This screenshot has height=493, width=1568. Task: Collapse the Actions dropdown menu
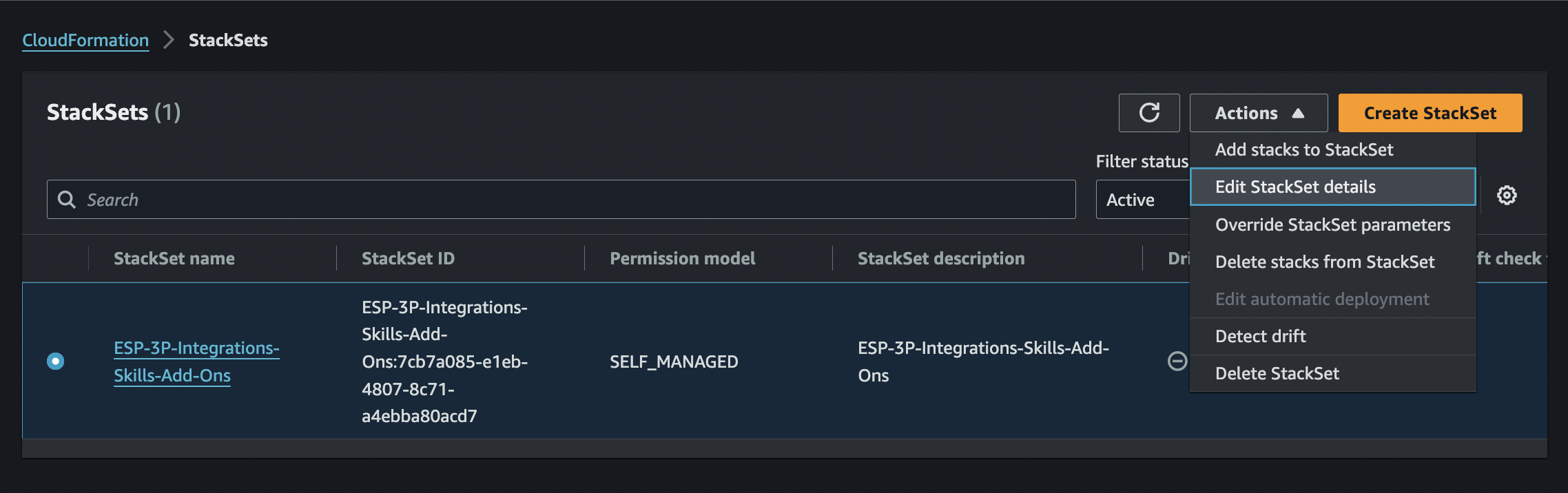(1259, 113)
